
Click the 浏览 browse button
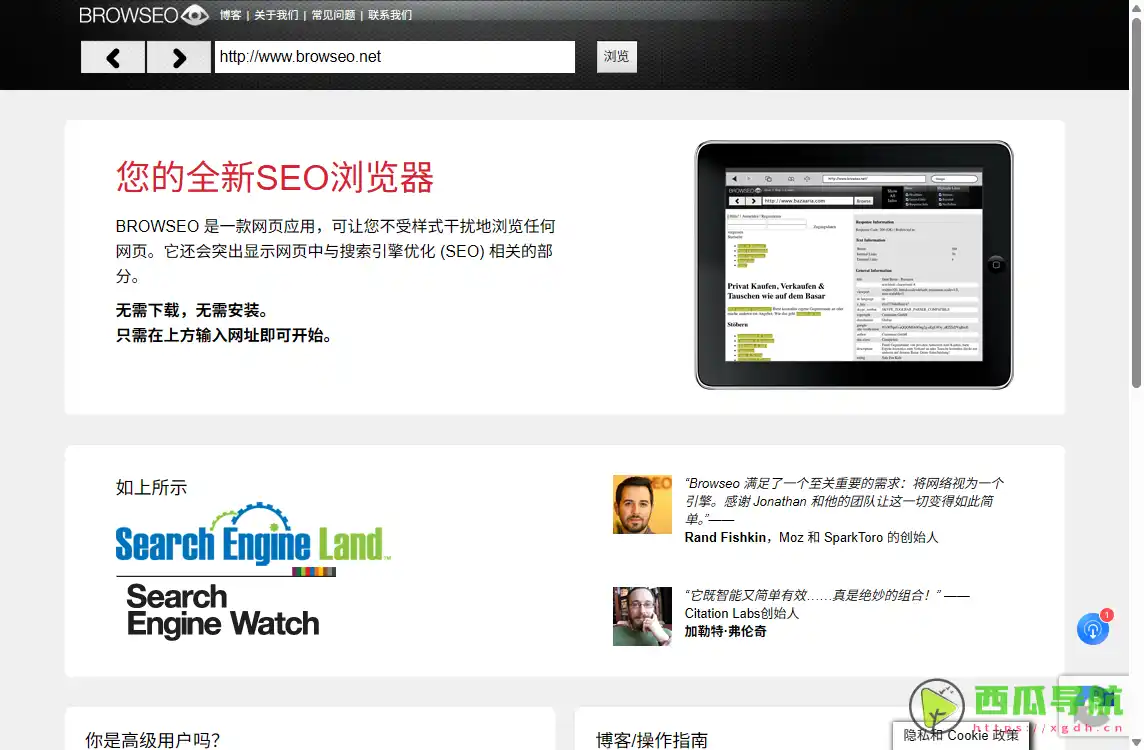coord(617,56)
